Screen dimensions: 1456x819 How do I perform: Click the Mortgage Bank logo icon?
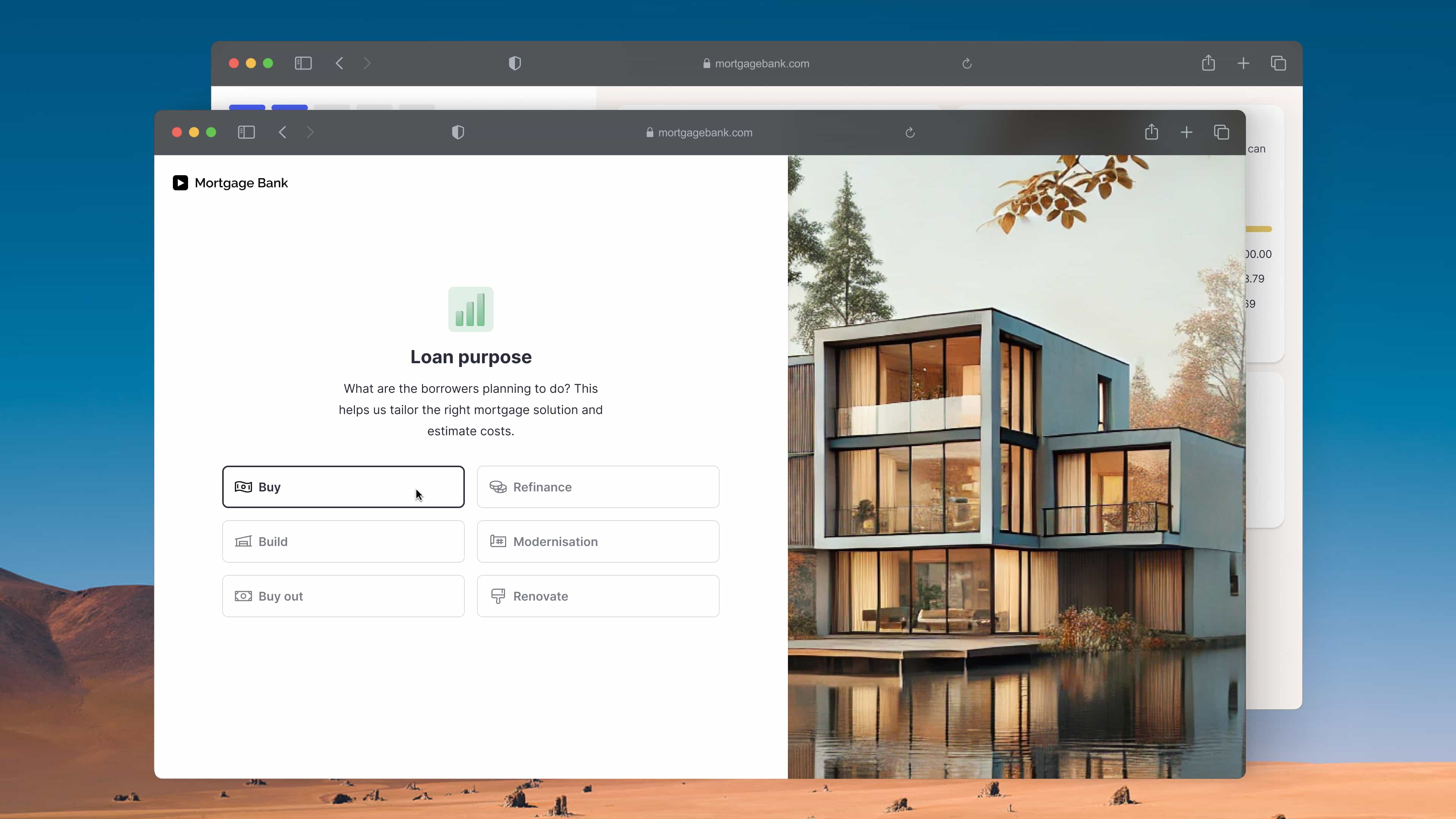coord(180,182)
